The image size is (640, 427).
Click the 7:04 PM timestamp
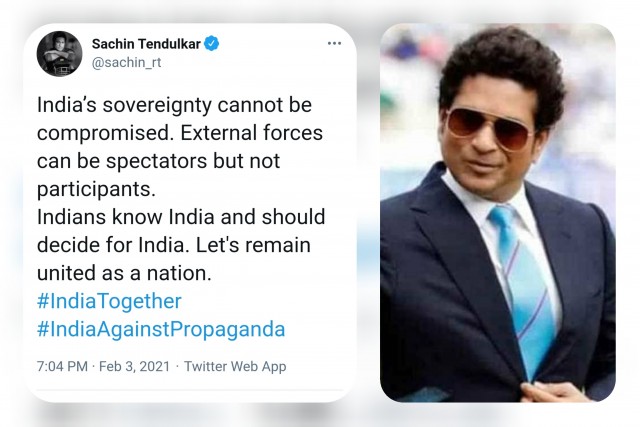coord(62,366)
